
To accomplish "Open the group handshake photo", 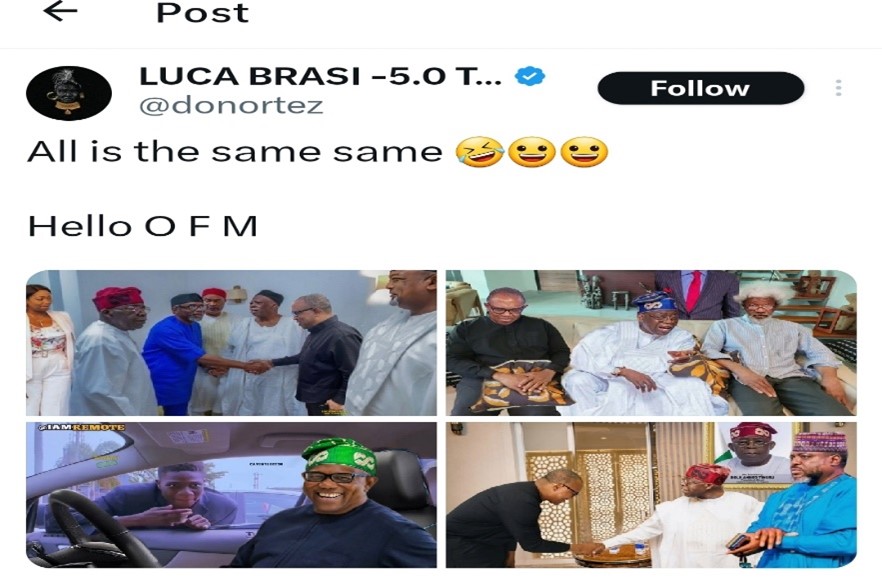I will tap(231, 343).
